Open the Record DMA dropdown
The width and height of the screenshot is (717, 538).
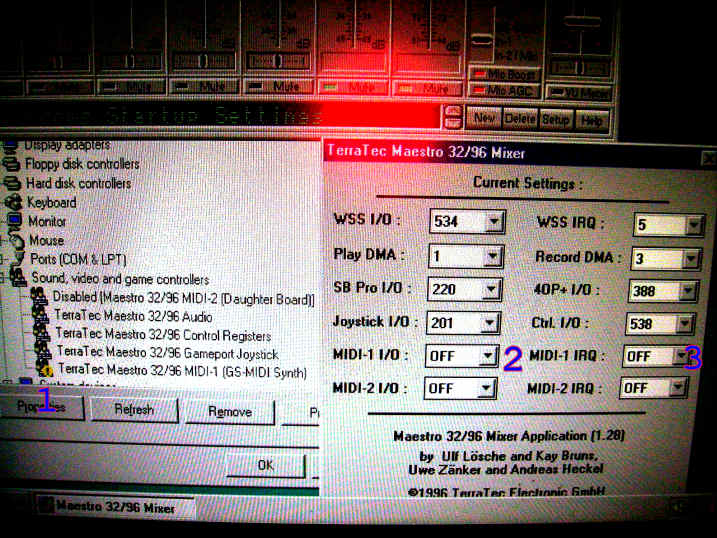(x=692, y=257)
